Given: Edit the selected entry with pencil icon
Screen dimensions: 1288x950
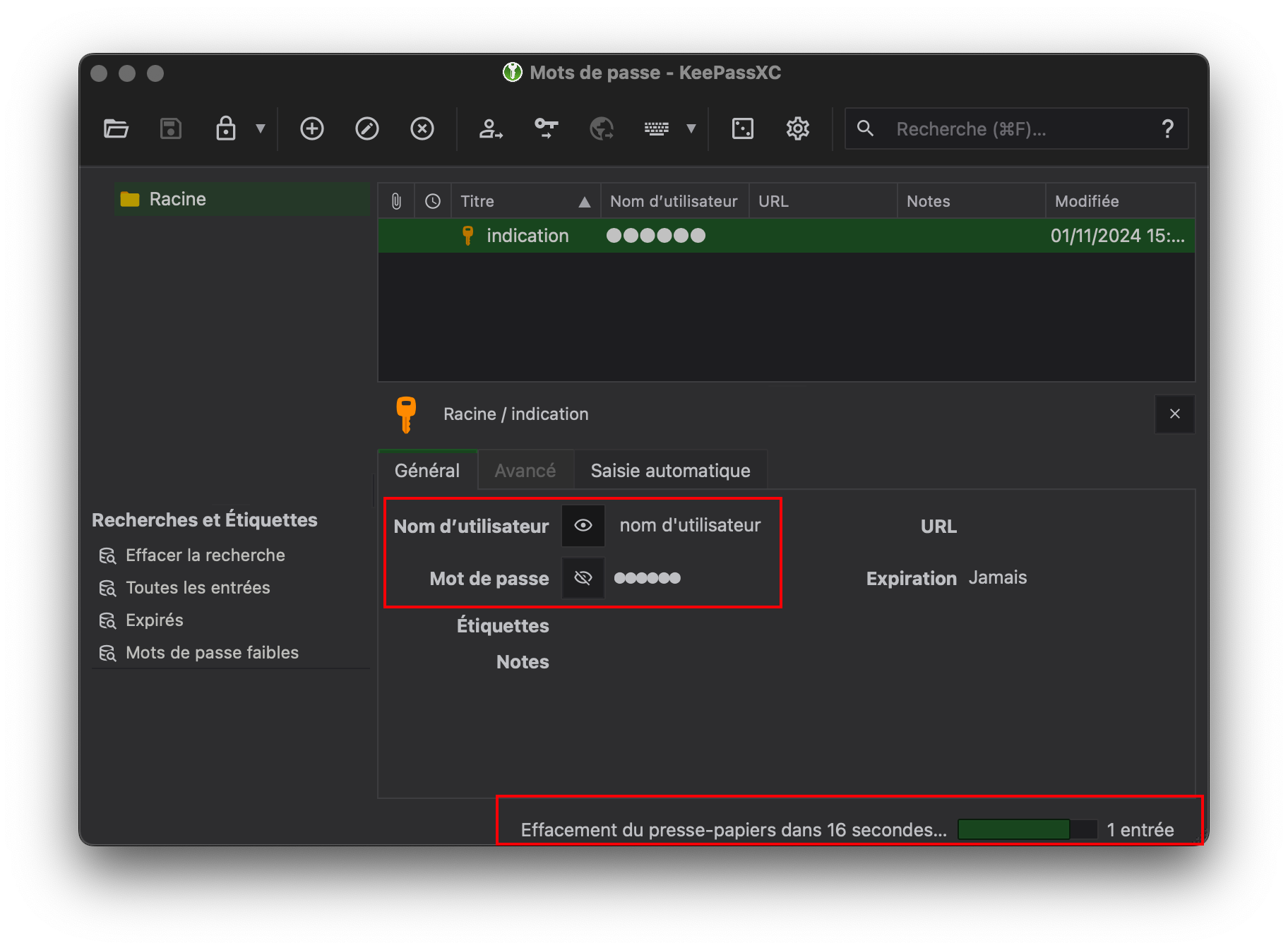Looking at the screenshot, I should click(x=367, y=129).
